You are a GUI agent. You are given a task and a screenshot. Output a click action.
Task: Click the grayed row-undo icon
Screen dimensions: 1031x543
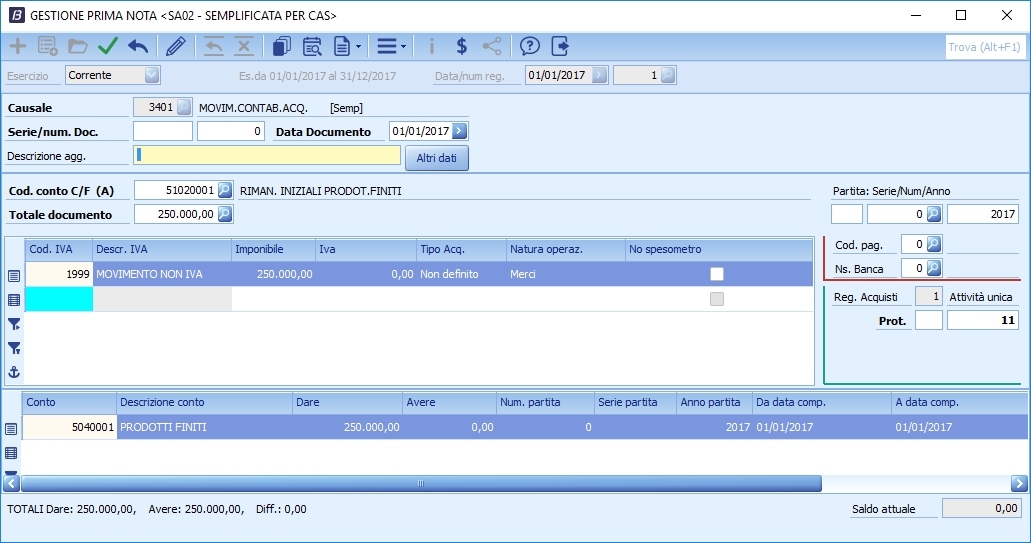214,46
